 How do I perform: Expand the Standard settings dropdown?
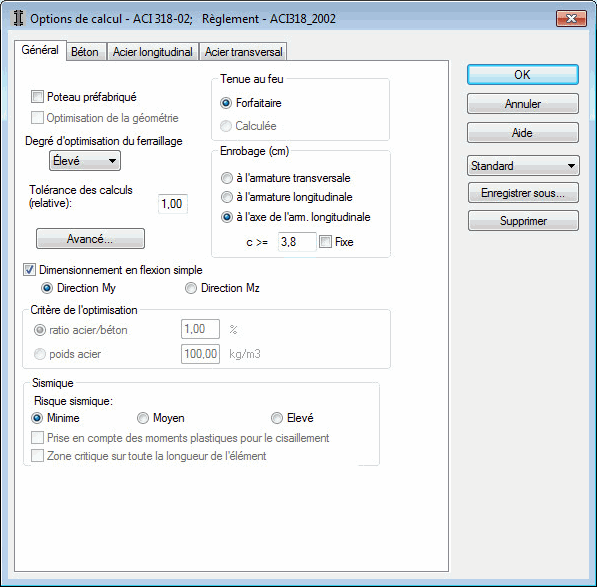tap(523, 166)
